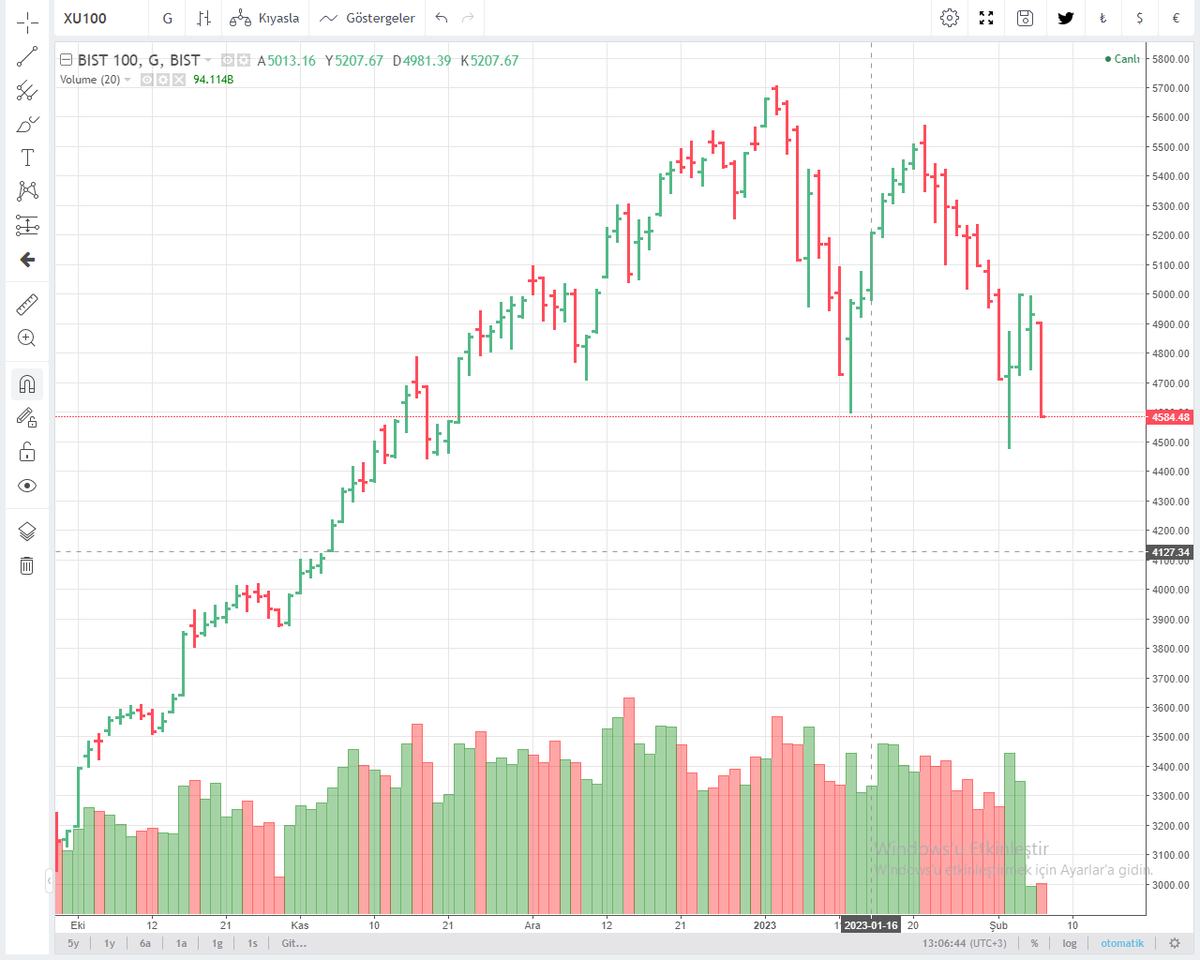Toggle Volume indicator visibility eye

point(146,79)
